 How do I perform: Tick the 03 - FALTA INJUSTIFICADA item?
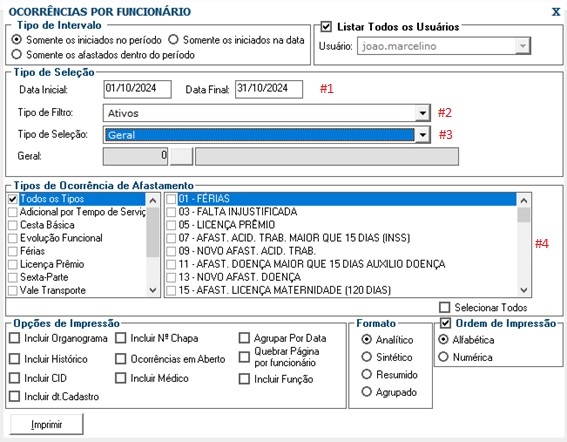(x=171, y=212)
